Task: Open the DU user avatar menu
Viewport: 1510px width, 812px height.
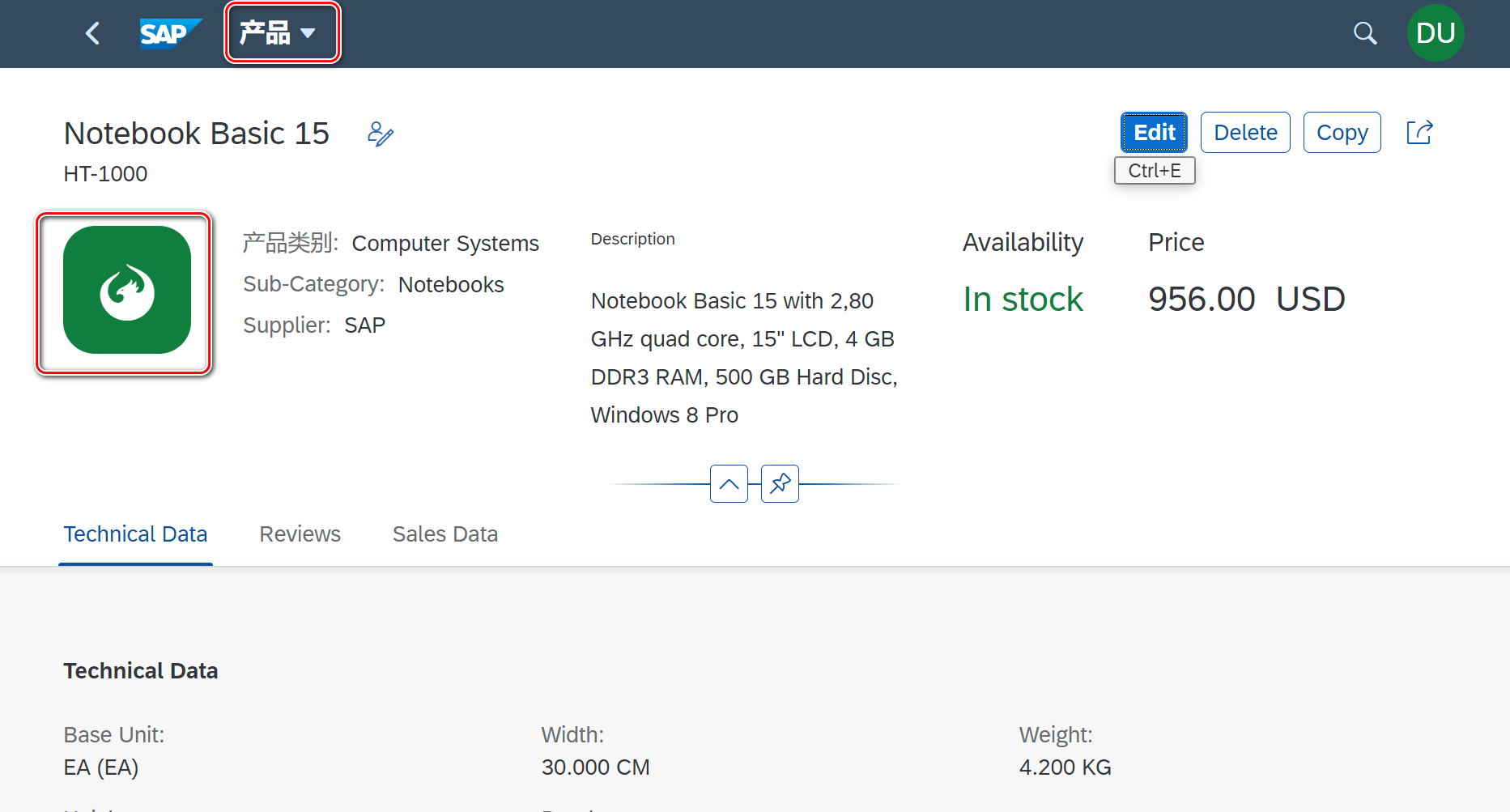Action: [x=1436, y=33]
